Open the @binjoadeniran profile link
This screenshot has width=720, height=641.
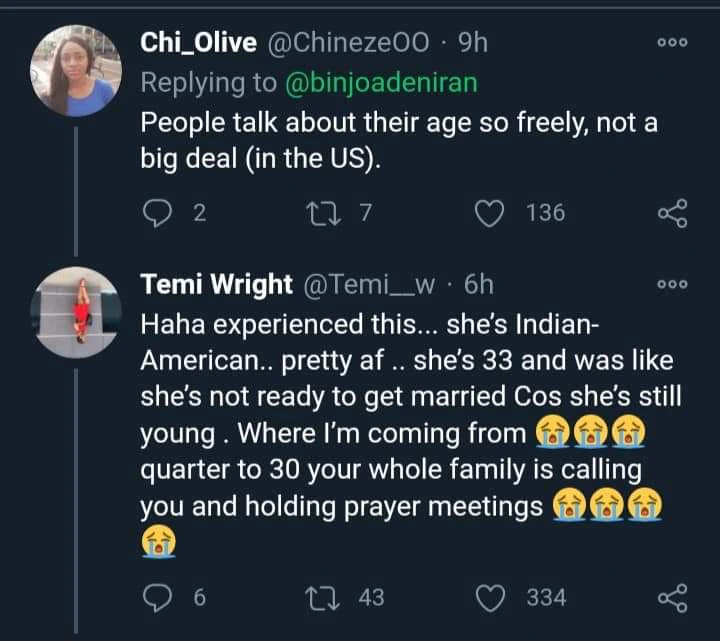click(381, 83)
